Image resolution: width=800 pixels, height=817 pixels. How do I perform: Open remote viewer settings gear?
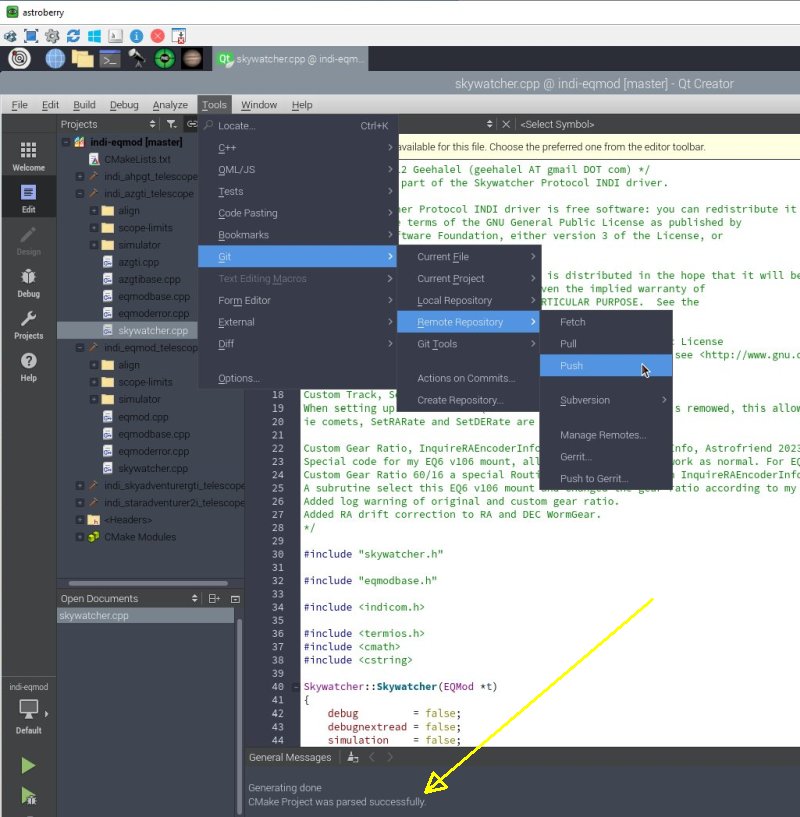click(x=52, y=36)
